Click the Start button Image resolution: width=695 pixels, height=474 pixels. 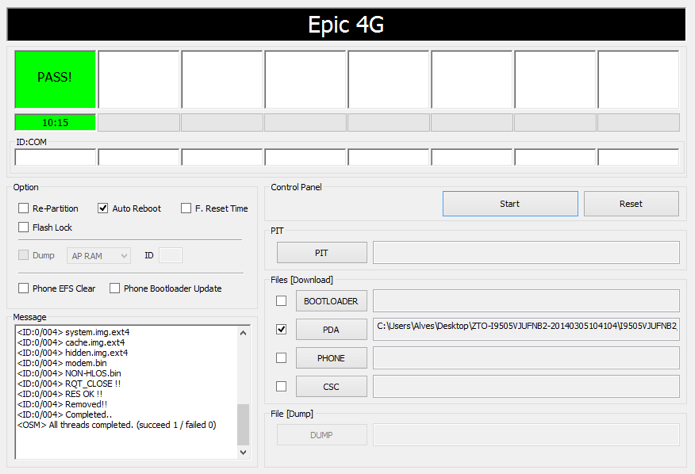(510, 204)
